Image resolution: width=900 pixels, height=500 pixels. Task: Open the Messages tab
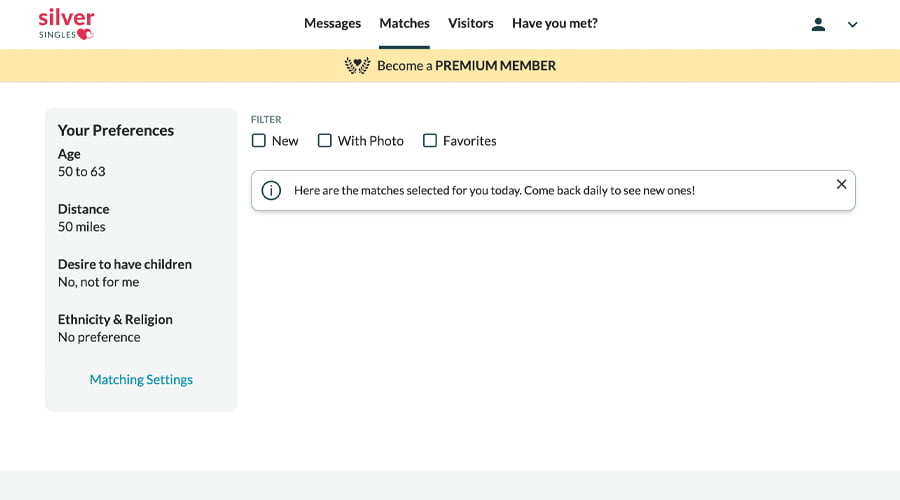click(x=332, y=24)
